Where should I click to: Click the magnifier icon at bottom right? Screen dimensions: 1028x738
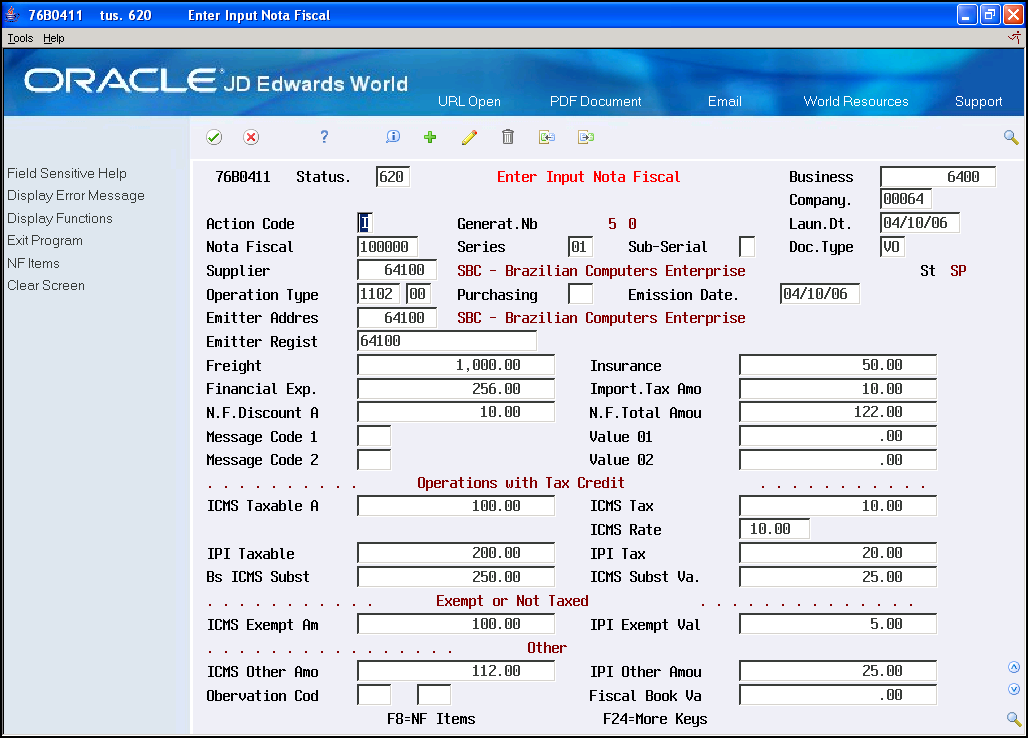tap(1014, 719)
